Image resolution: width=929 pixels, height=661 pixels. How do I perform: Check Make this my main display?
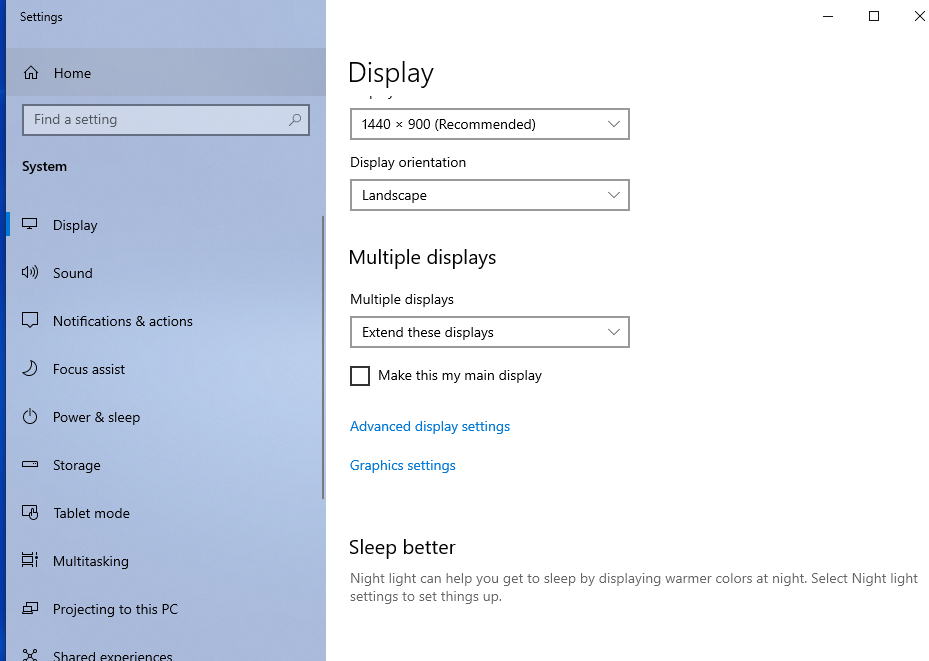tap(360, 376)
